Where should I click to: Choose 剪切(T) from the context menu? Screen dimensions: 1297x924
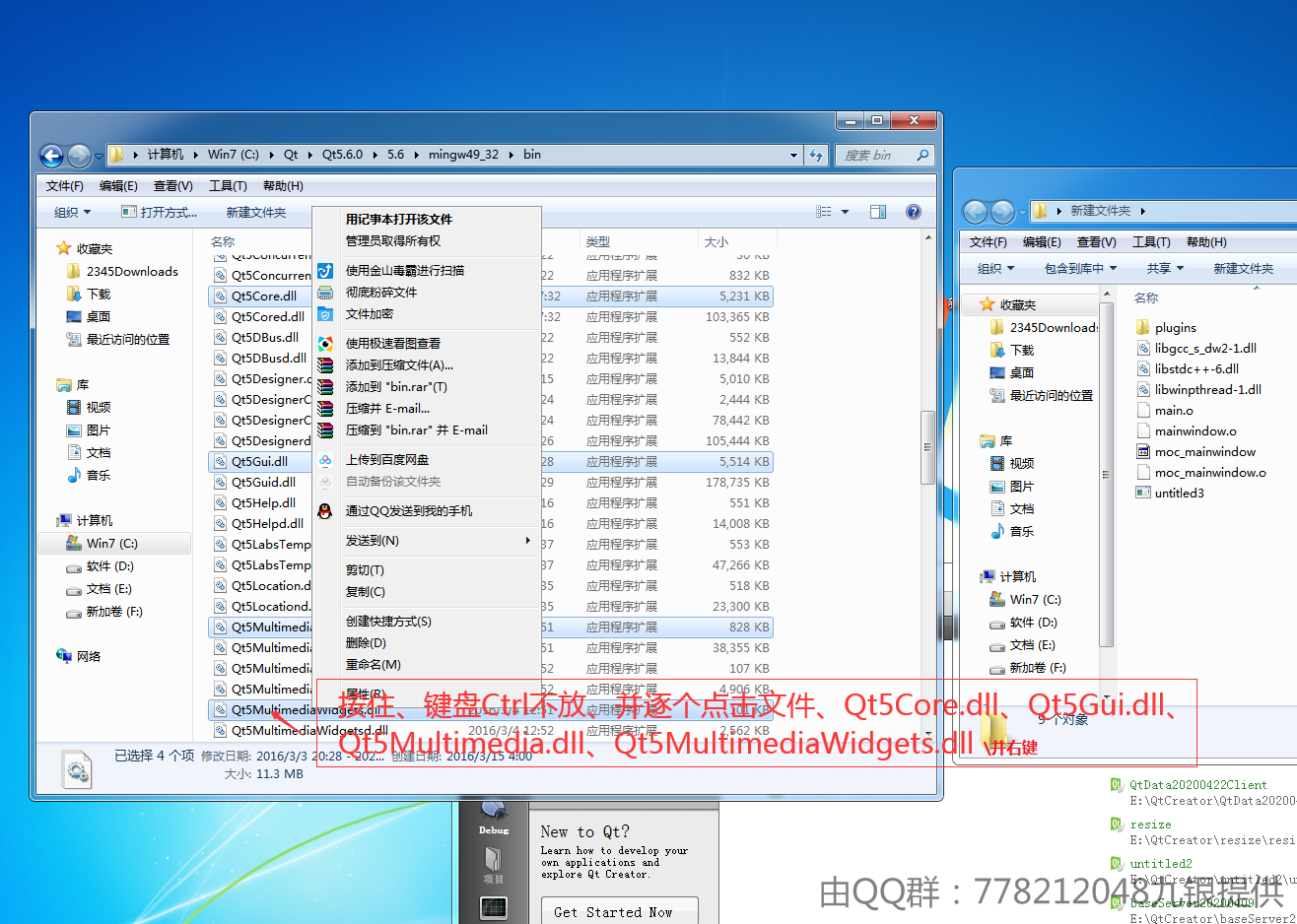click(365, 570)
